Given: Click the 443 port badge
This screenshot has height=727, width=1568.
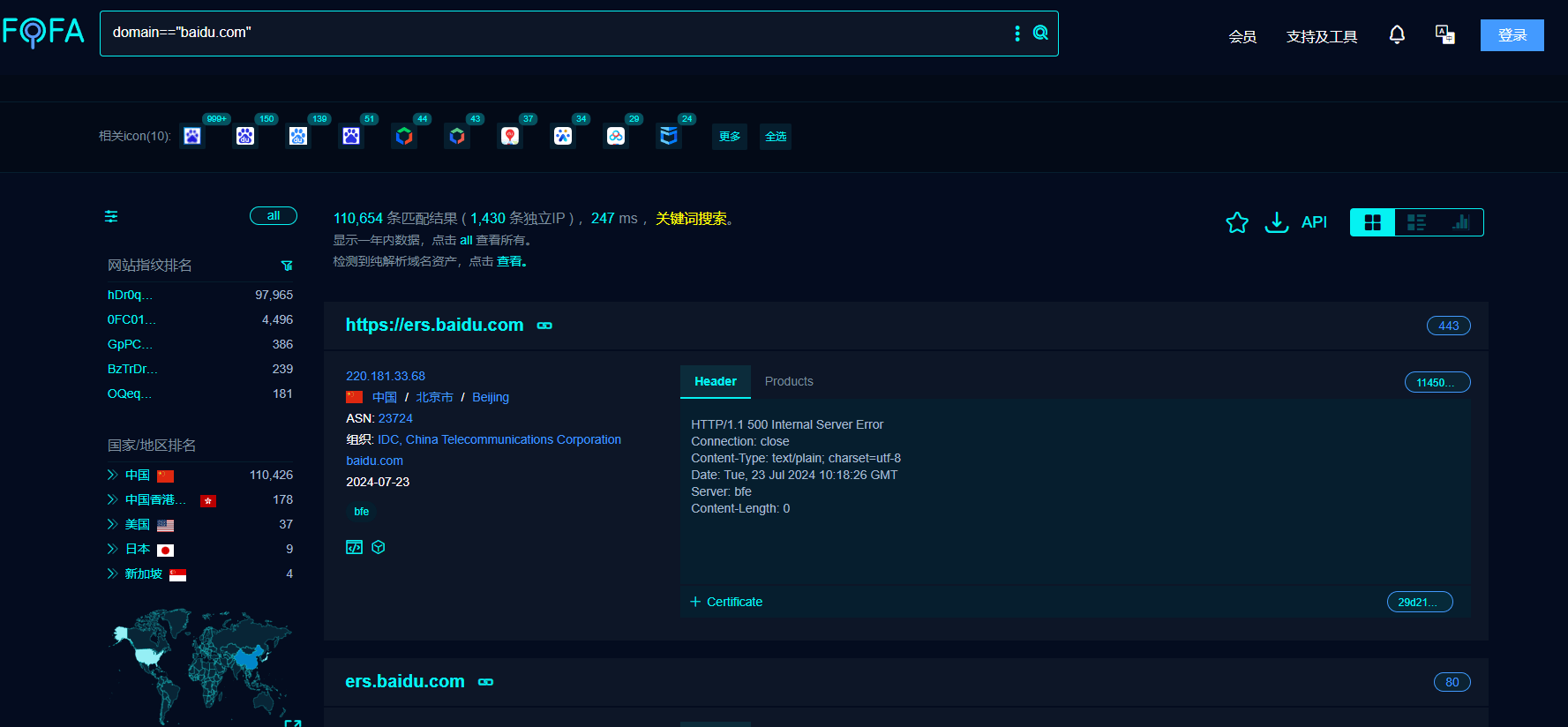Looking at the screenshot, I should coord(1449,326).
